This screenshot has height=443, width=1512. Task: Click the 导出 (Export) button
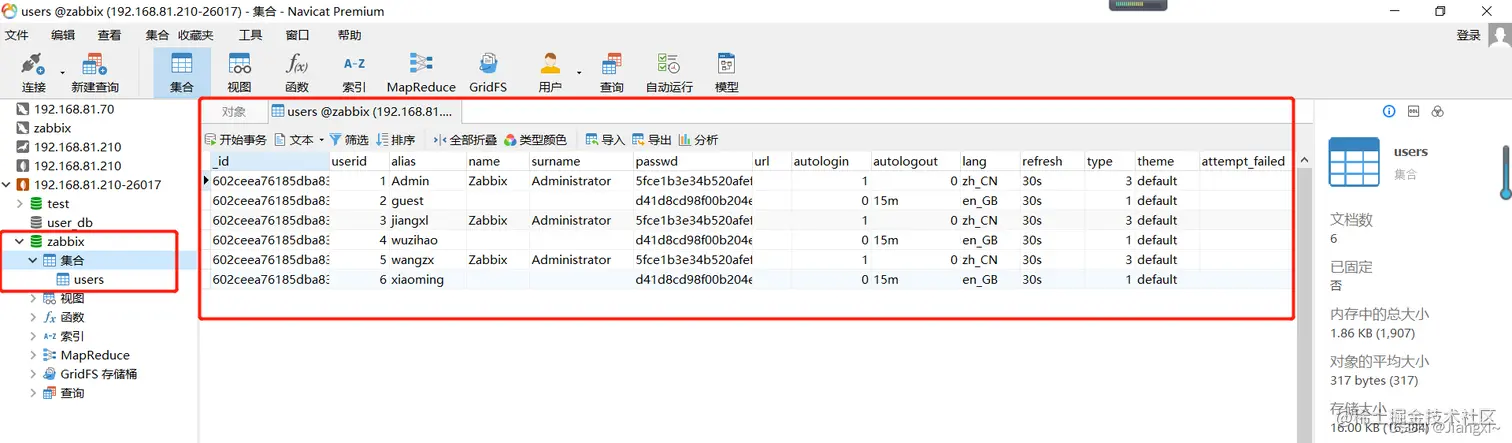point(652,140)
